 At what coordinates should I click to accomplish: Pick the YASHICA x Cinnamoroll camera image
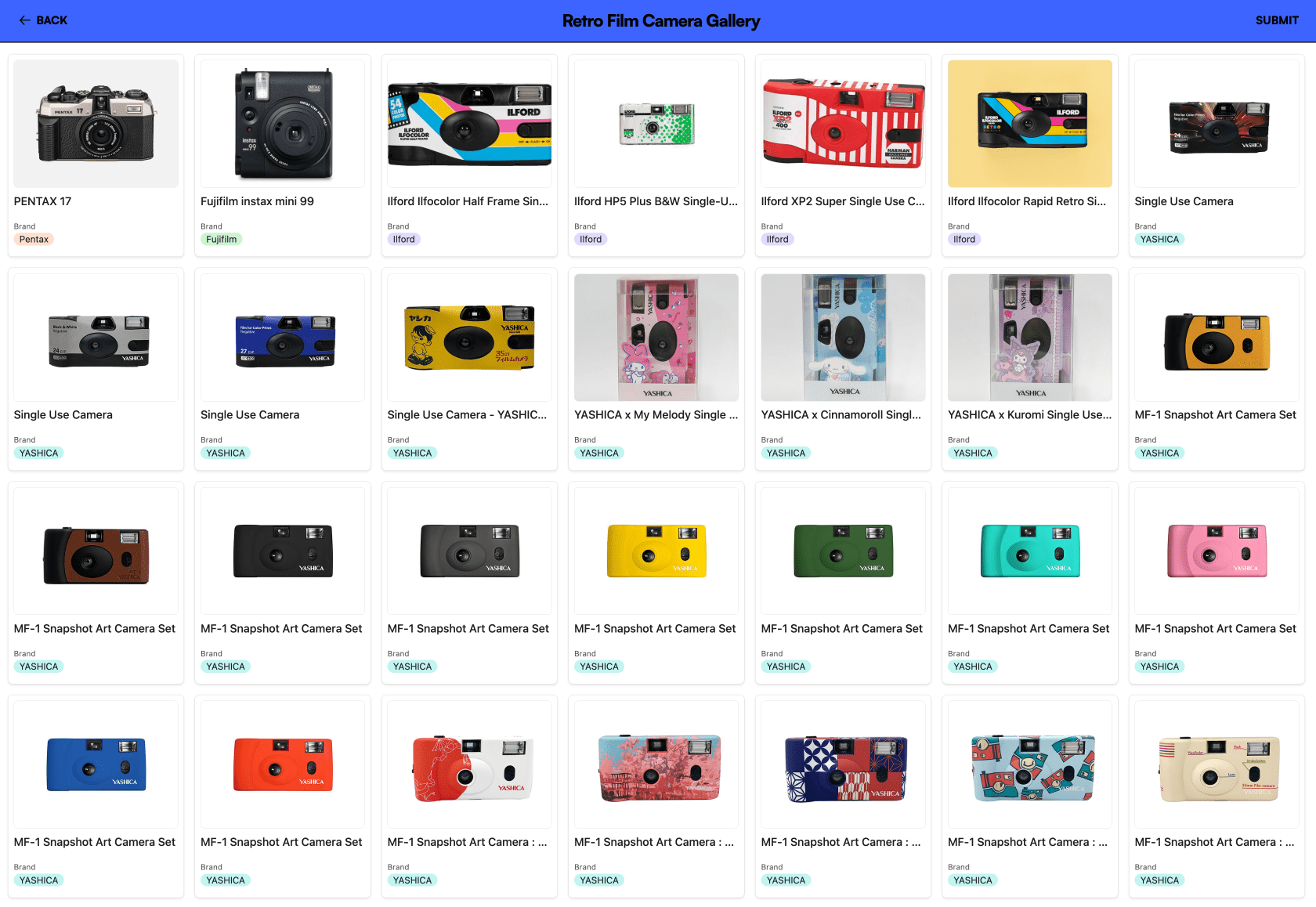(844, 338)
